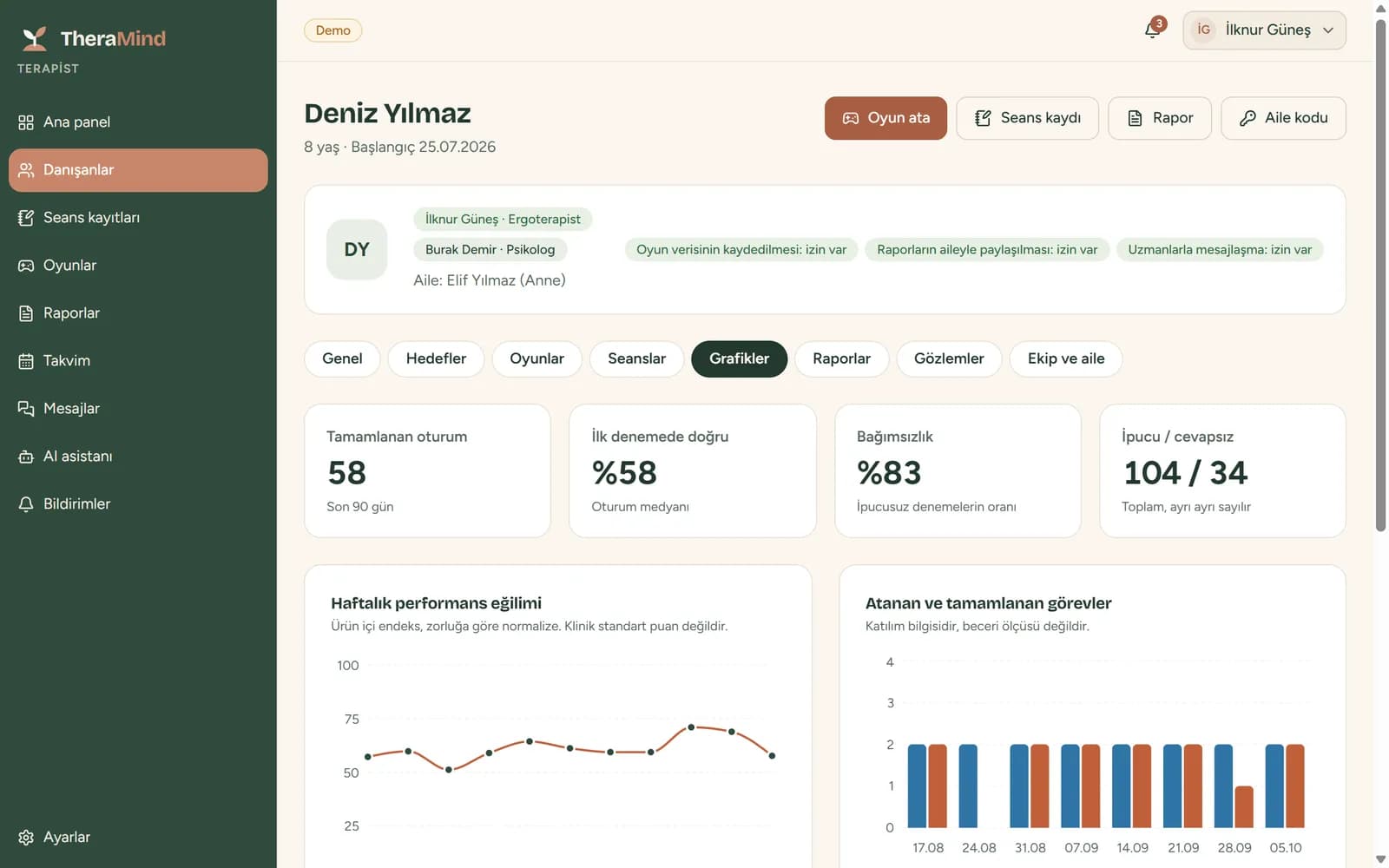The width and height of the screenshot is (1389, 868).
Task: Click the Oyun ata button
Action: (885, 118)
